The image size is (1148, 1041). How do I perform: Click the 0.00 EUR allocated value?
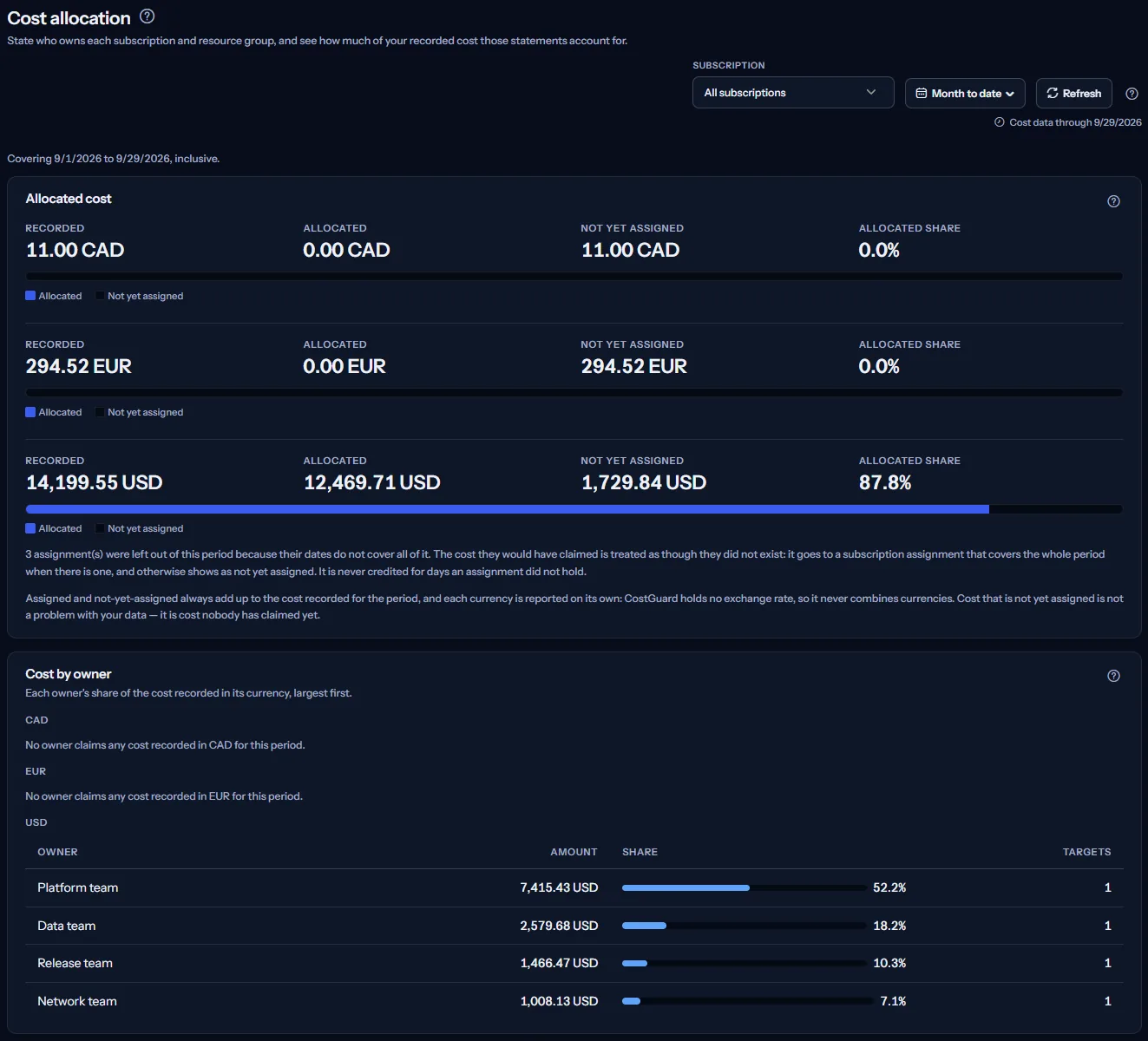(344, 366)
